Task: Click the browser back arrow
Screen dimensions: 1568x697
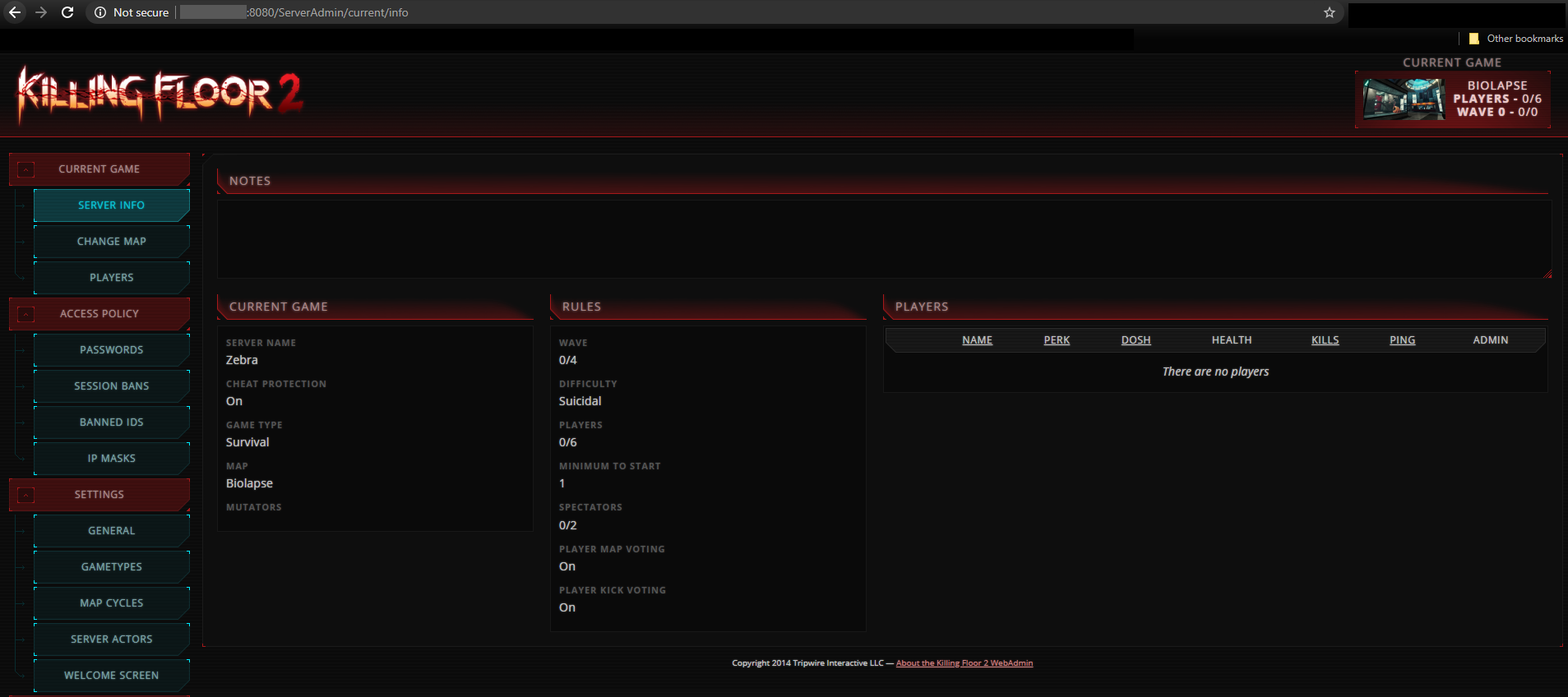Action: [x=14, y=12]
